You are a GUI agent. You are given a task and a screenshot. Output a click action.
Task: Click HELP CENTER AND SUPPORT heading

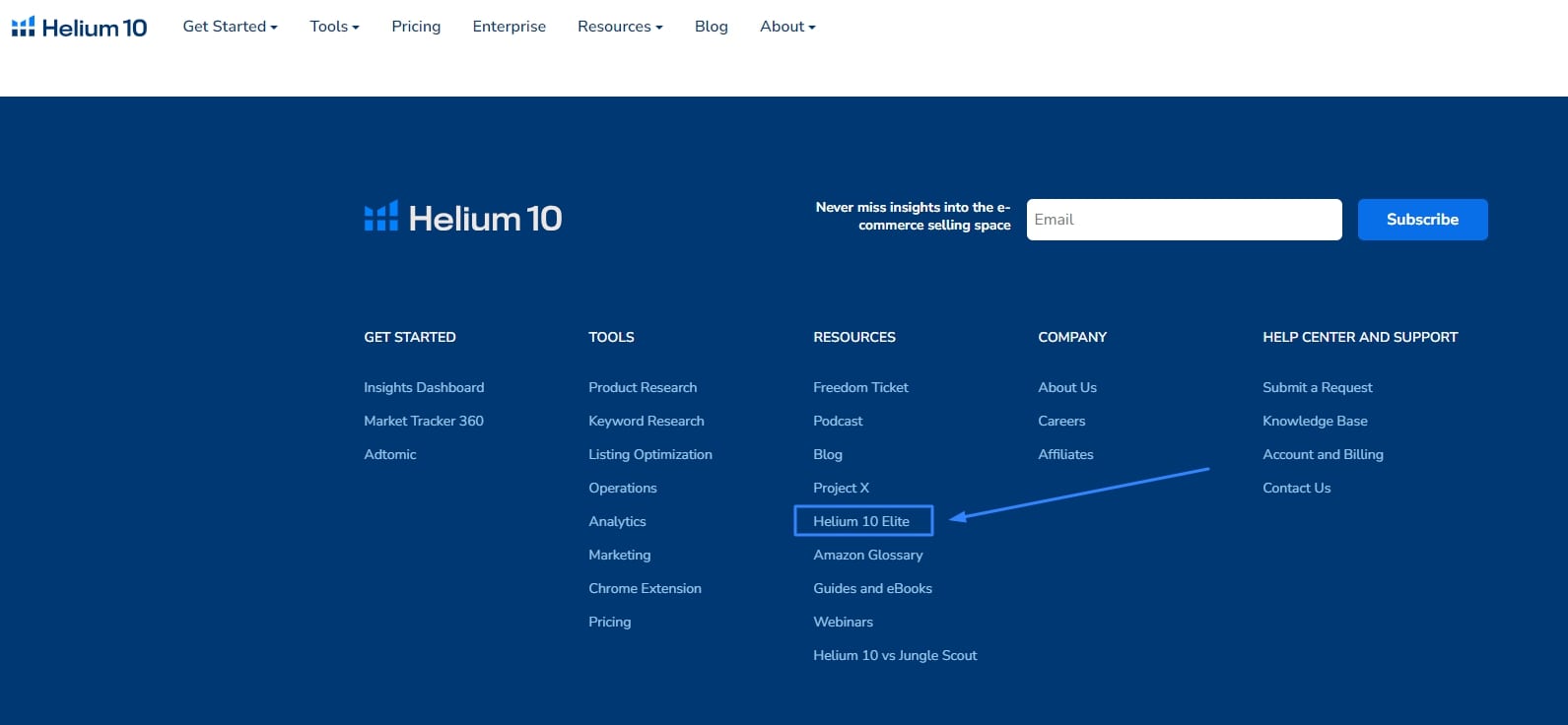[1360, 337]
